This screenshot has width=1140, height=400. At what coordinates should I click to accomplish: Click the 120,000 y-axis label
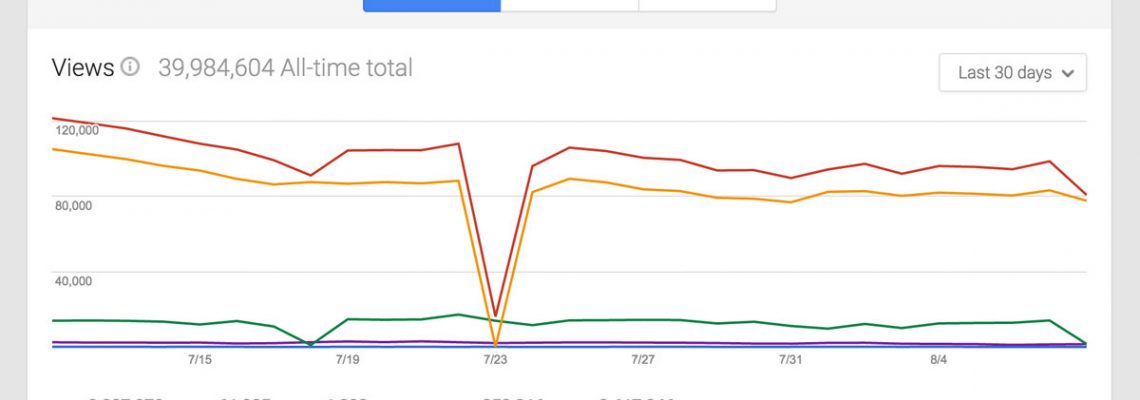(76, 130)
